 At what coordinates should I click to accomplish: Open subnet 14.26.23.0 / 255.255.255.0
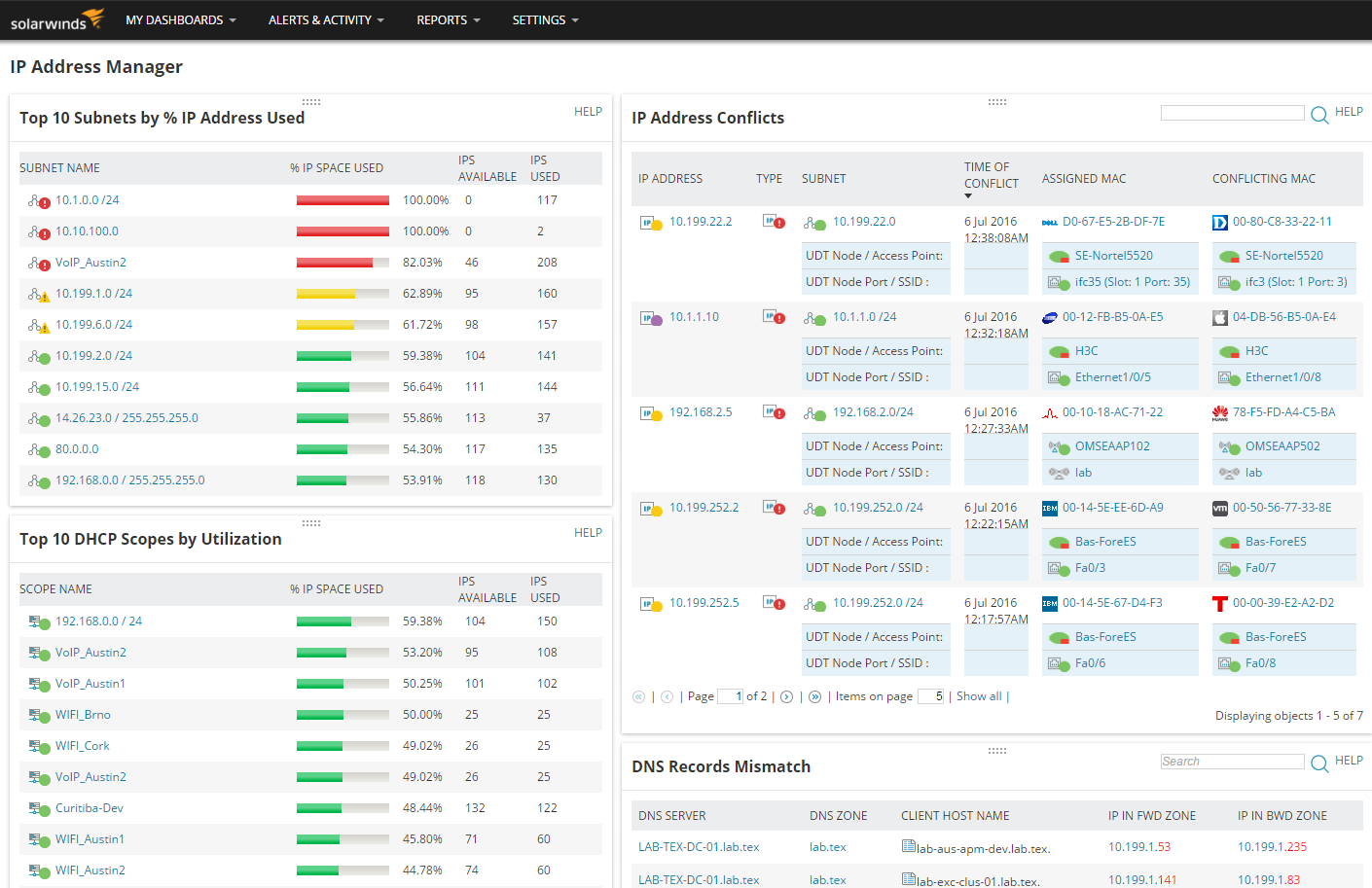(126, 418)
